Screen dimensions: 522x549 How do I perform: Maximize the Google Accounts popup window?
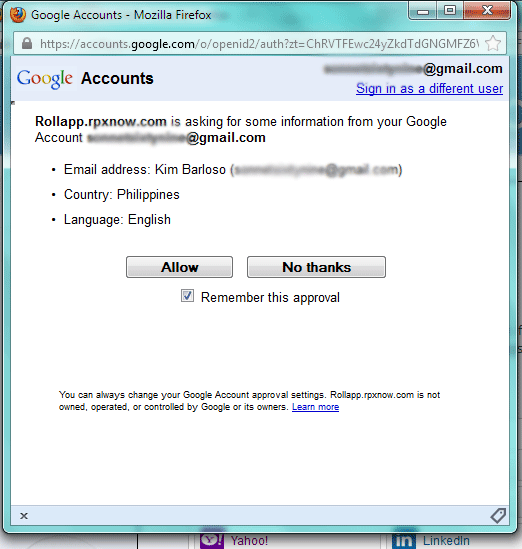point(450,11)
